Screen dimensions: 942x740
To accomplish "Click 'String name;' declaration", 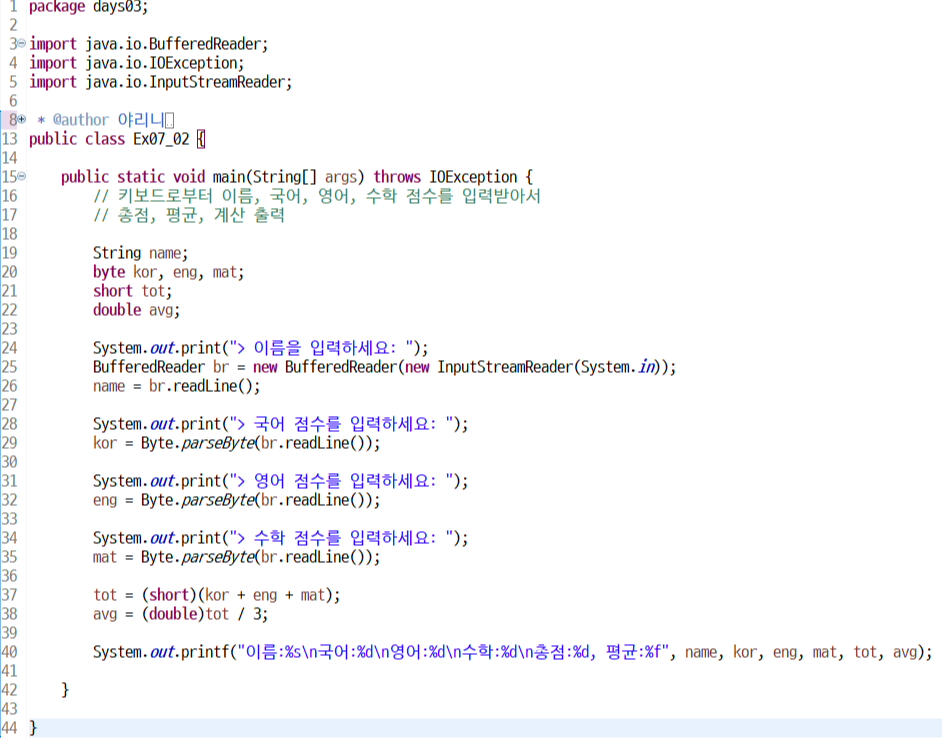I will (x=141, y=253).
